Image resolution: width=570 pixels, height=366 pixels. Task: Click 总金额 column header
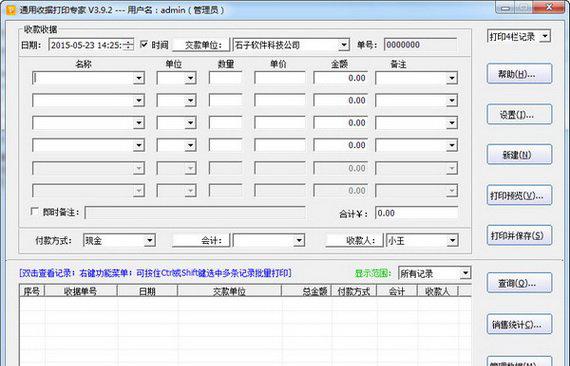pyautogui.click(x=306, y=291)
